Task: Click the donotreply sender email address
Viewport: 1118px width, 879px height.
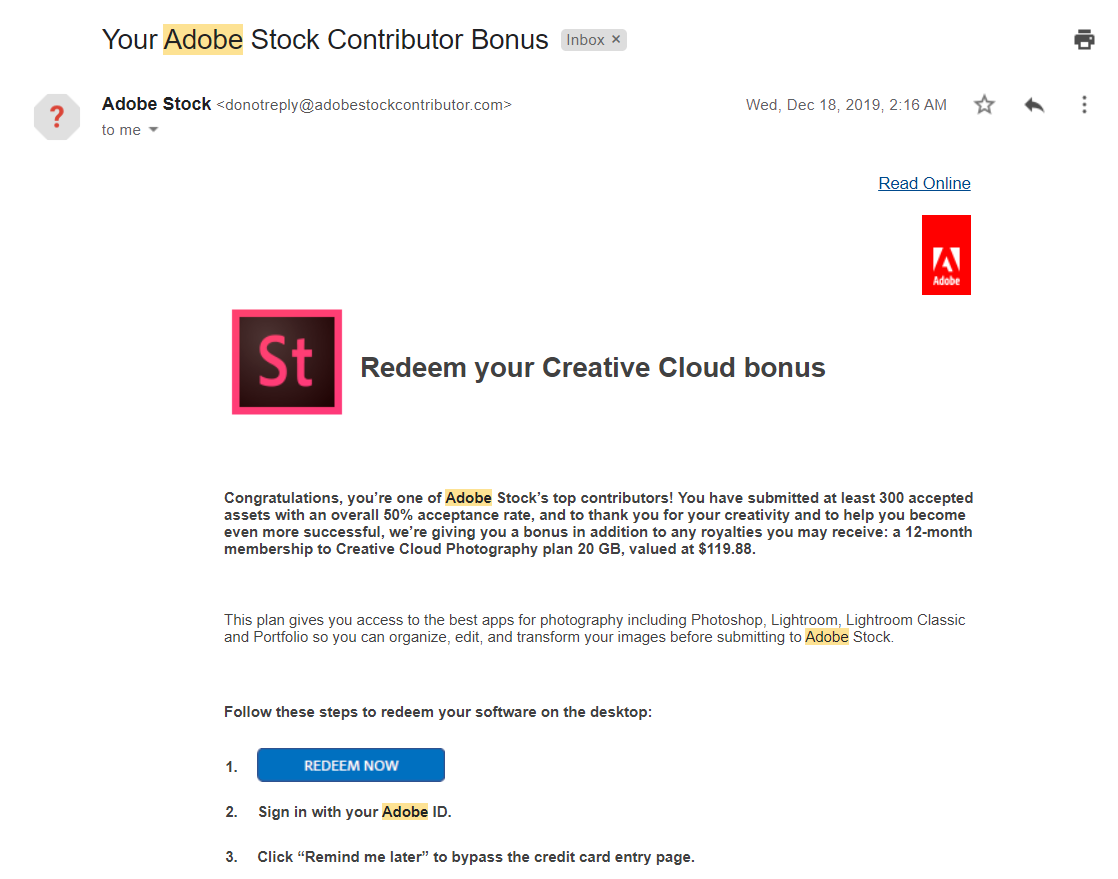Action: pyautogui.click(x=364, y=105)
